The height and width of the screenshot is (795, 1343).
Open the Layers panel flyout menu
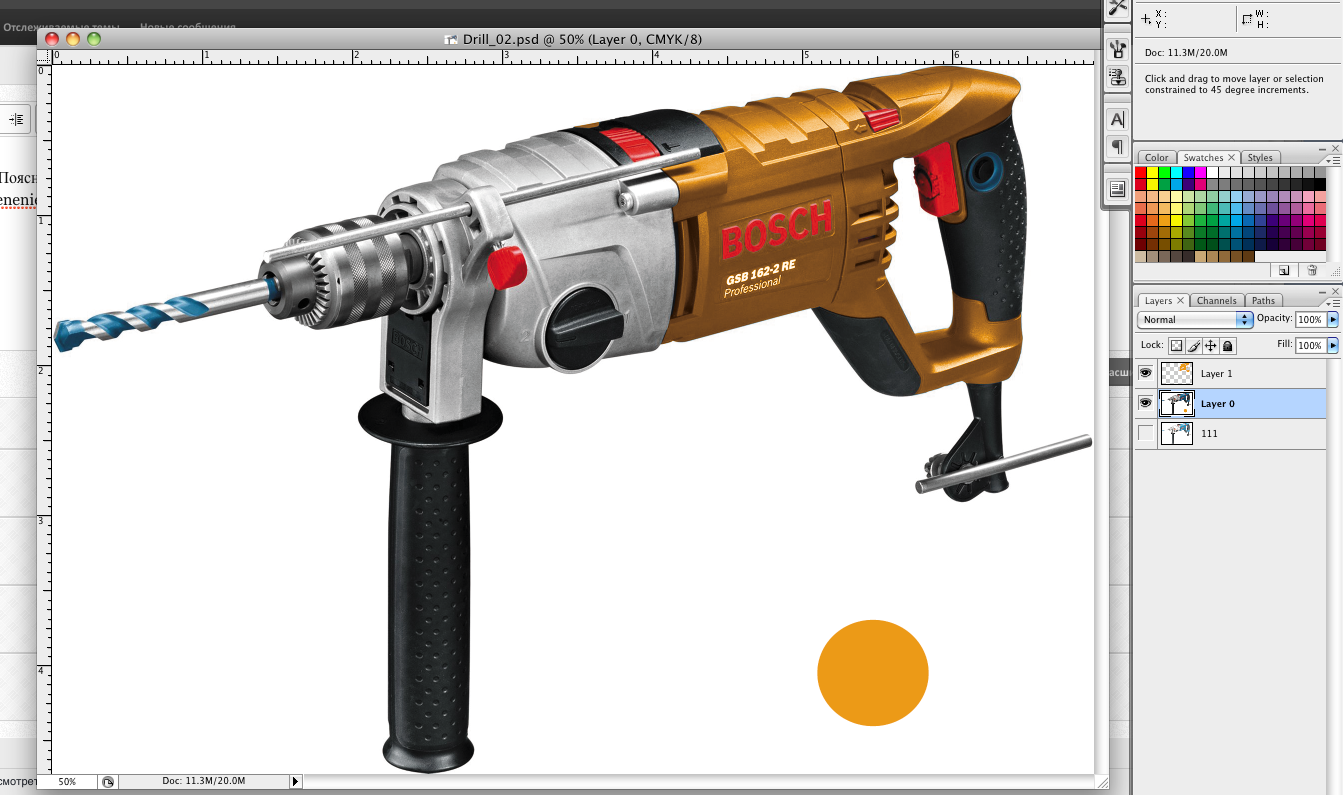click(x=1334, y=301)
